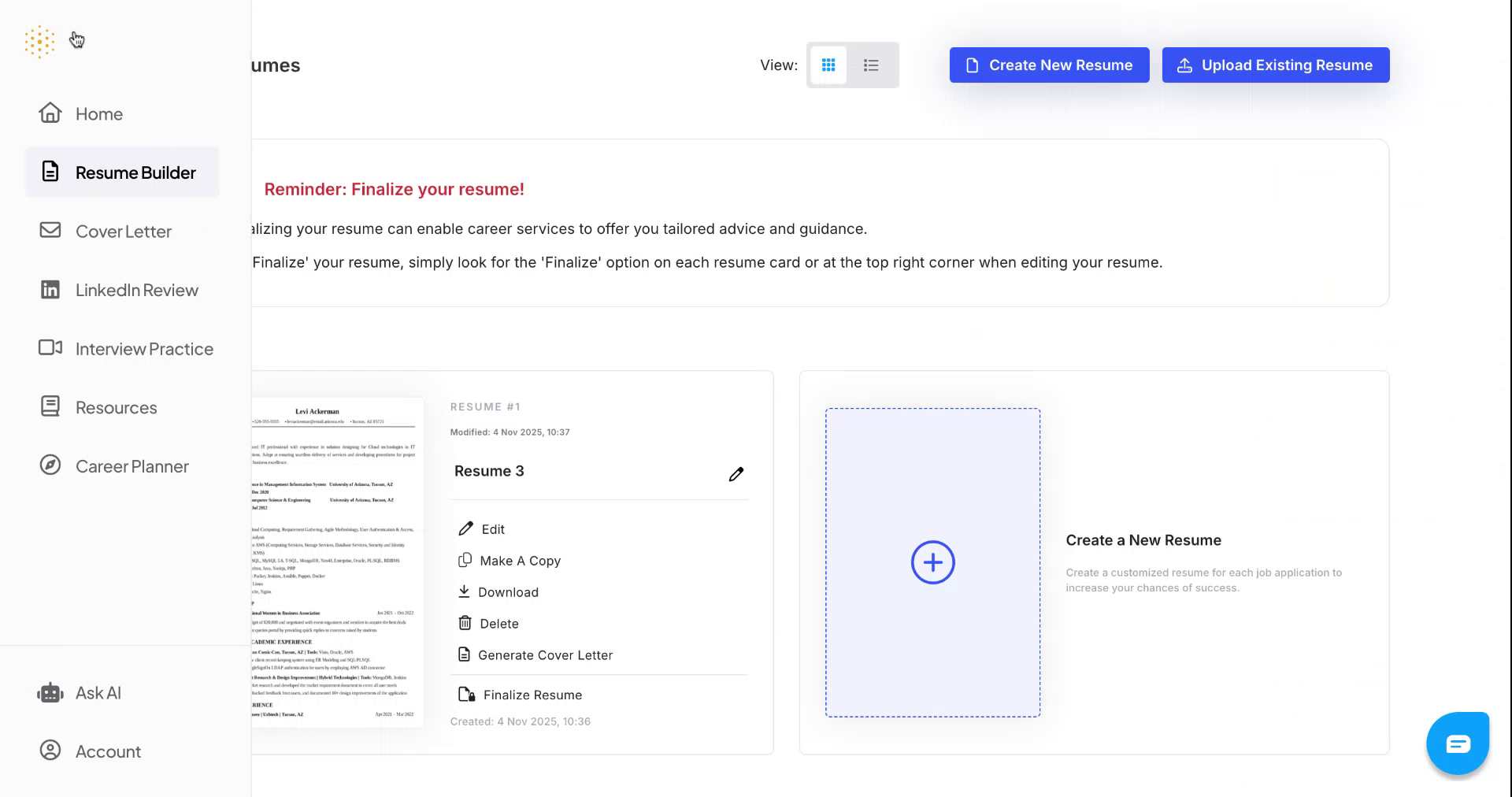Open Career Planner using the compass icon
The width and height of the screenshot is (1512, 797).
pos(50,465)
